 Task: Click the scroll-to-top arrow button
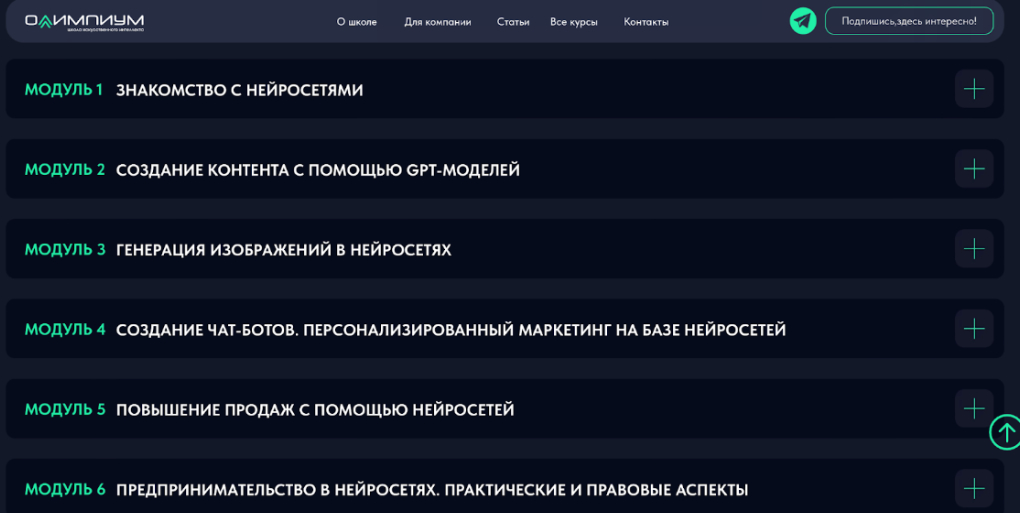pyautogui.click(x=1005, y=432)
